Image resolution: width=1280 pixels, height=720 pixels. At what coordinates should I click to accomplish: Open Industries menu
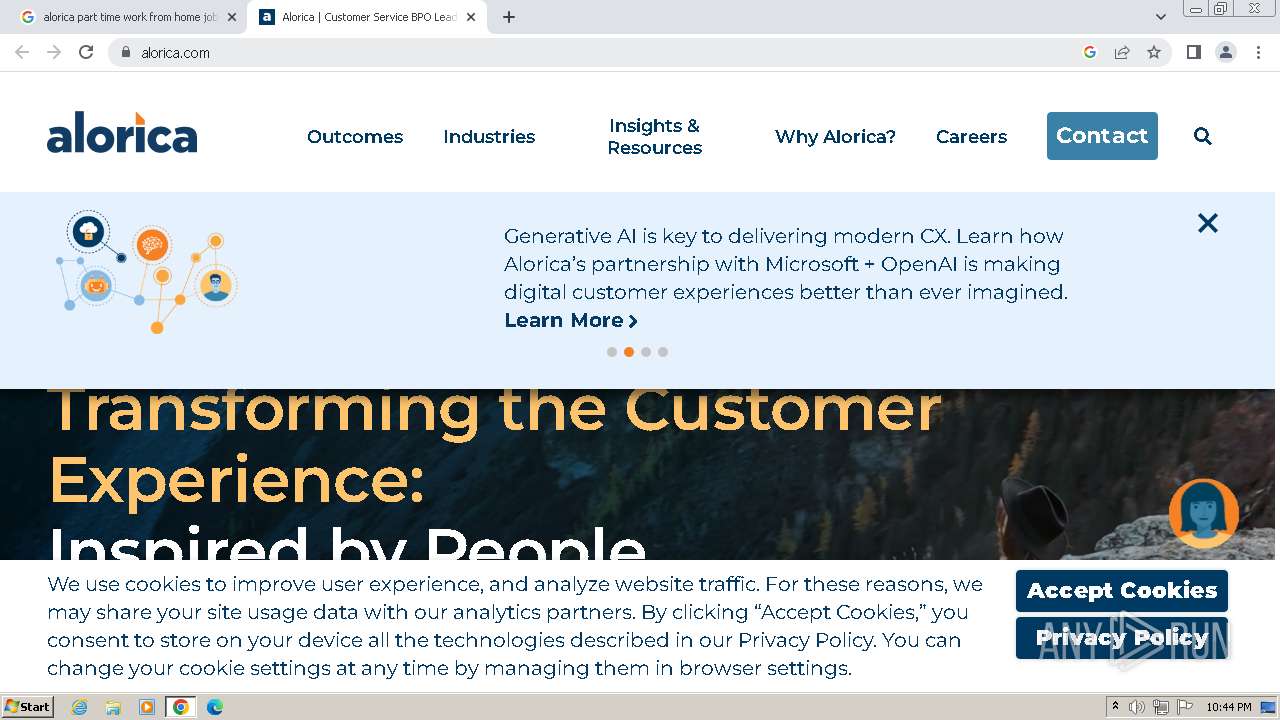(x=489, y=136)
